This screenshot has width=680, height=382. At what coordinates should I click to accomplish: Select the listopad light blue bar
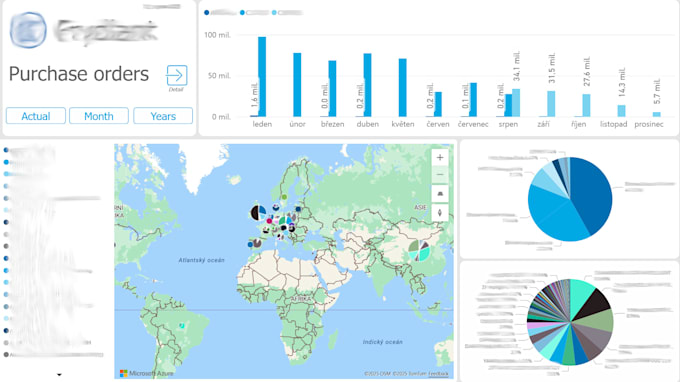[x=621, y=111]
